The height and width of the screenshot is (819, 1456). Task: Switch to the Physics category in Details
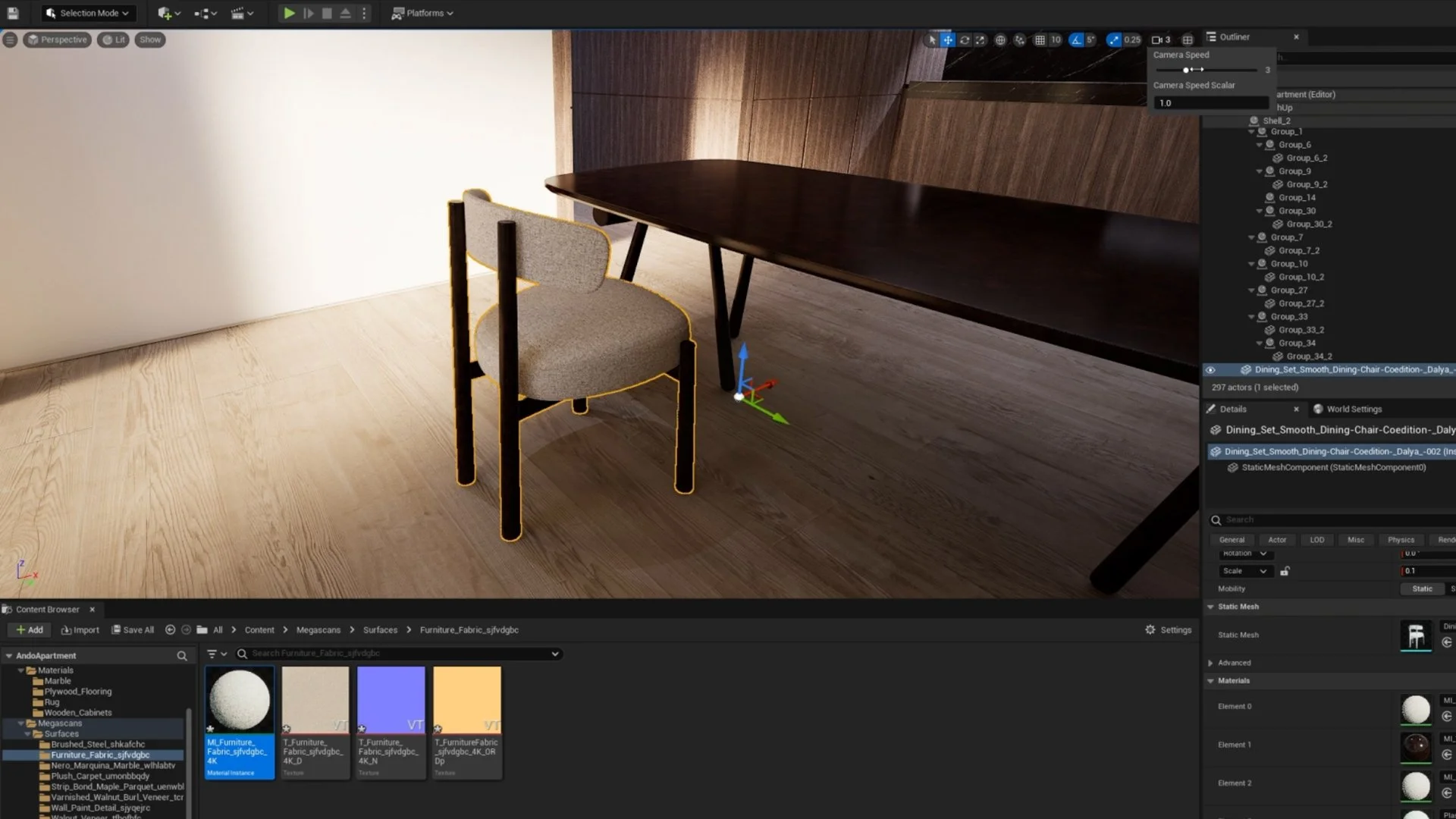(1401, 539)
